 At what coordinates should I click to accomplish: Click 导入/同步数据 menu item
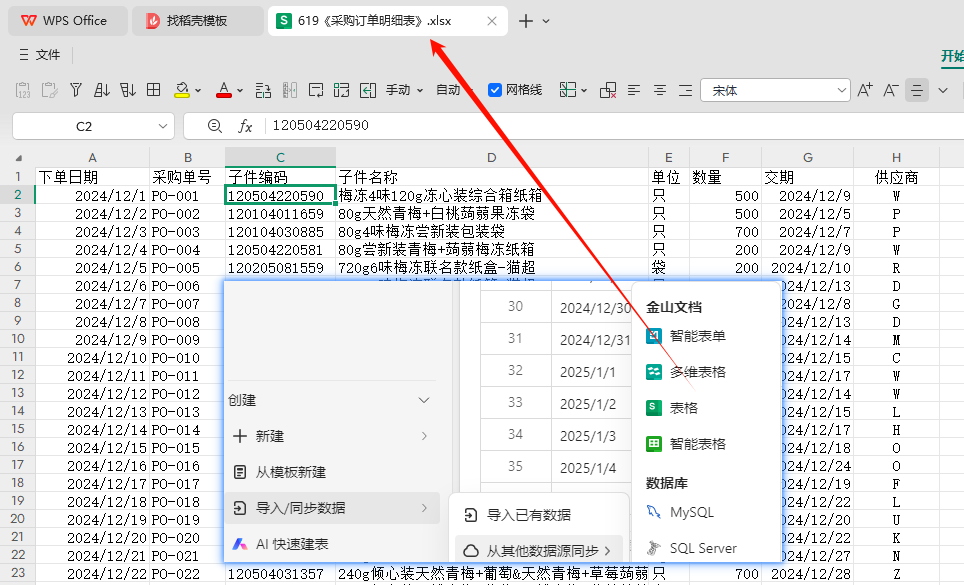point(332,508)
